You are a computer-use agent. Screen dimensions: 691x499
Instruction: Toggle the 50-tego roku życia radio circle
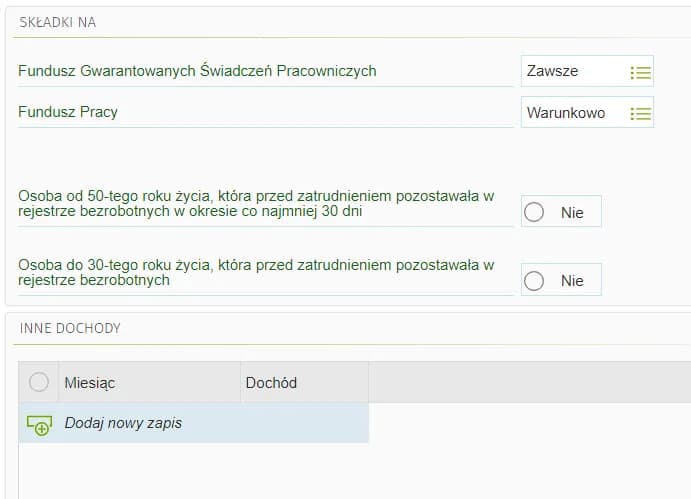534,213
